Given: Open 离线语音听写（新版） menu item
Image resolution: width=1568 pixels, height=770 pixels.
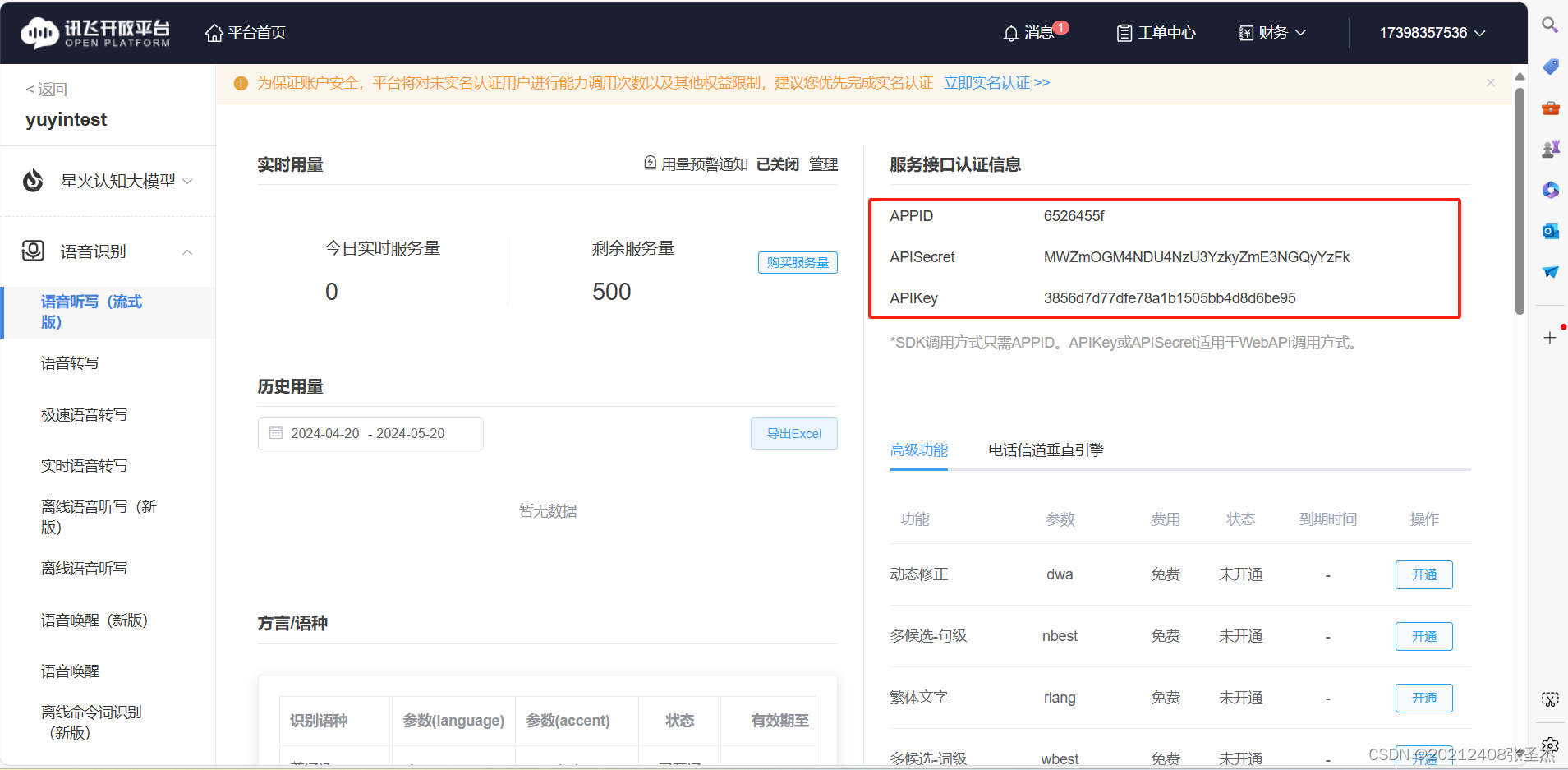Looking at the screenshot, I should coord(99,517).
